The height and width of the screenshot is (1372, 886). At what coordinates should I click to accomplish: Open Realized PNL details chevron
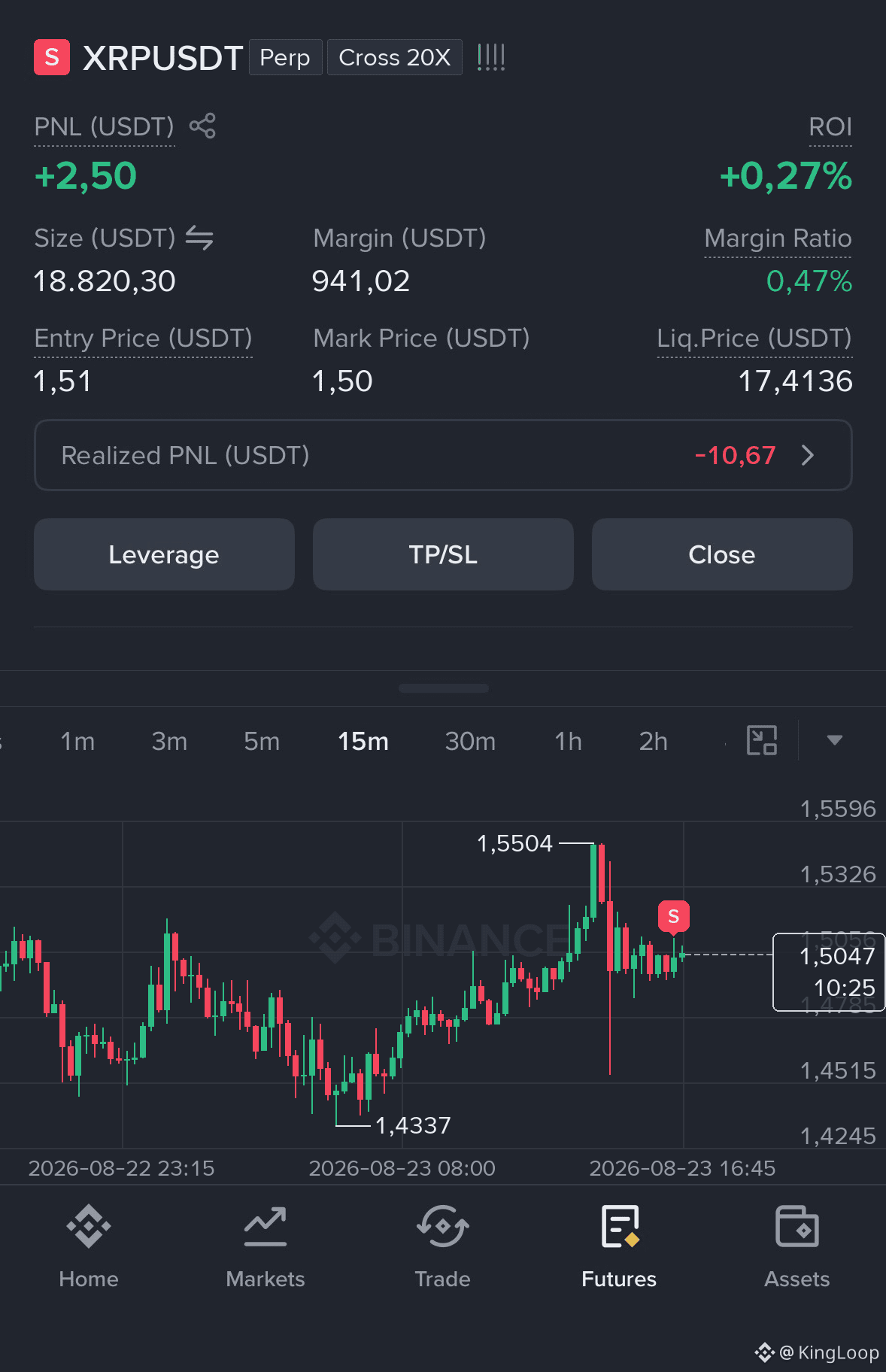click(x=808, y=455)
